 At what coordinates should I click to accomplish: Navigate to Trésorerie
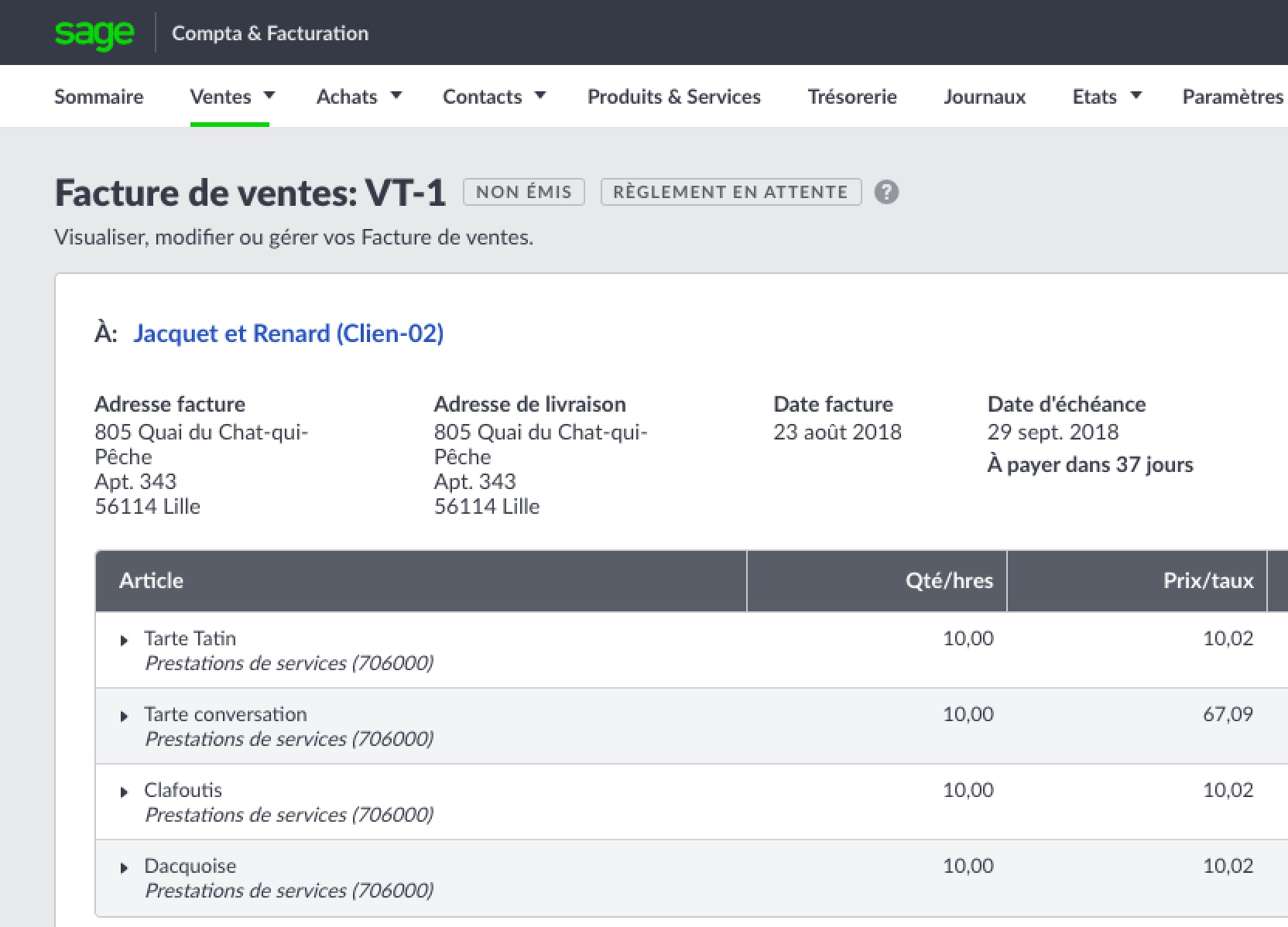[851, 97]
